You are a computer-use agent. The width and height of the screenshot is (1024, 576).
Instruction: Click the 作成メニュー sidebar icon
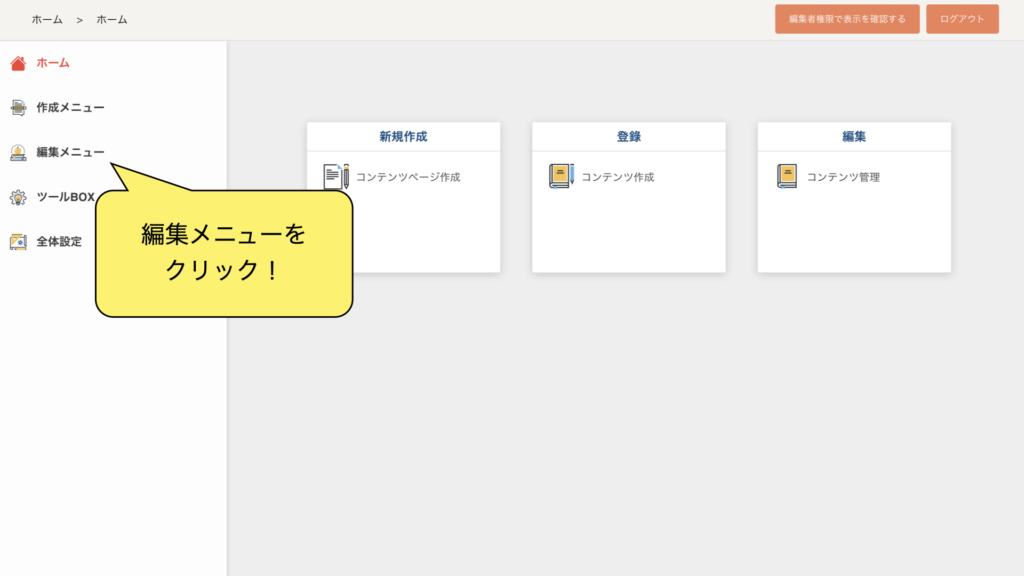pyautogui.click(x=18, y=108)
